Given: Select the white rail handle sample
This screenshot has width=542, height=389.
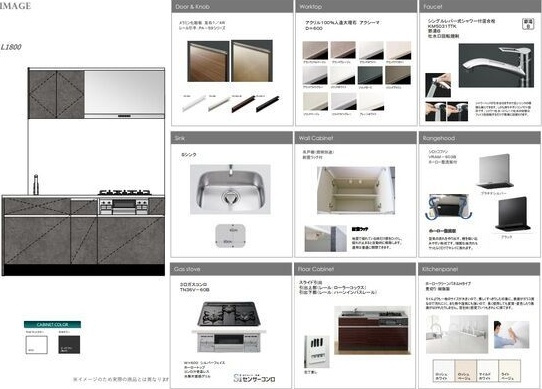Looking at the screenshot, I should point(194,103).
